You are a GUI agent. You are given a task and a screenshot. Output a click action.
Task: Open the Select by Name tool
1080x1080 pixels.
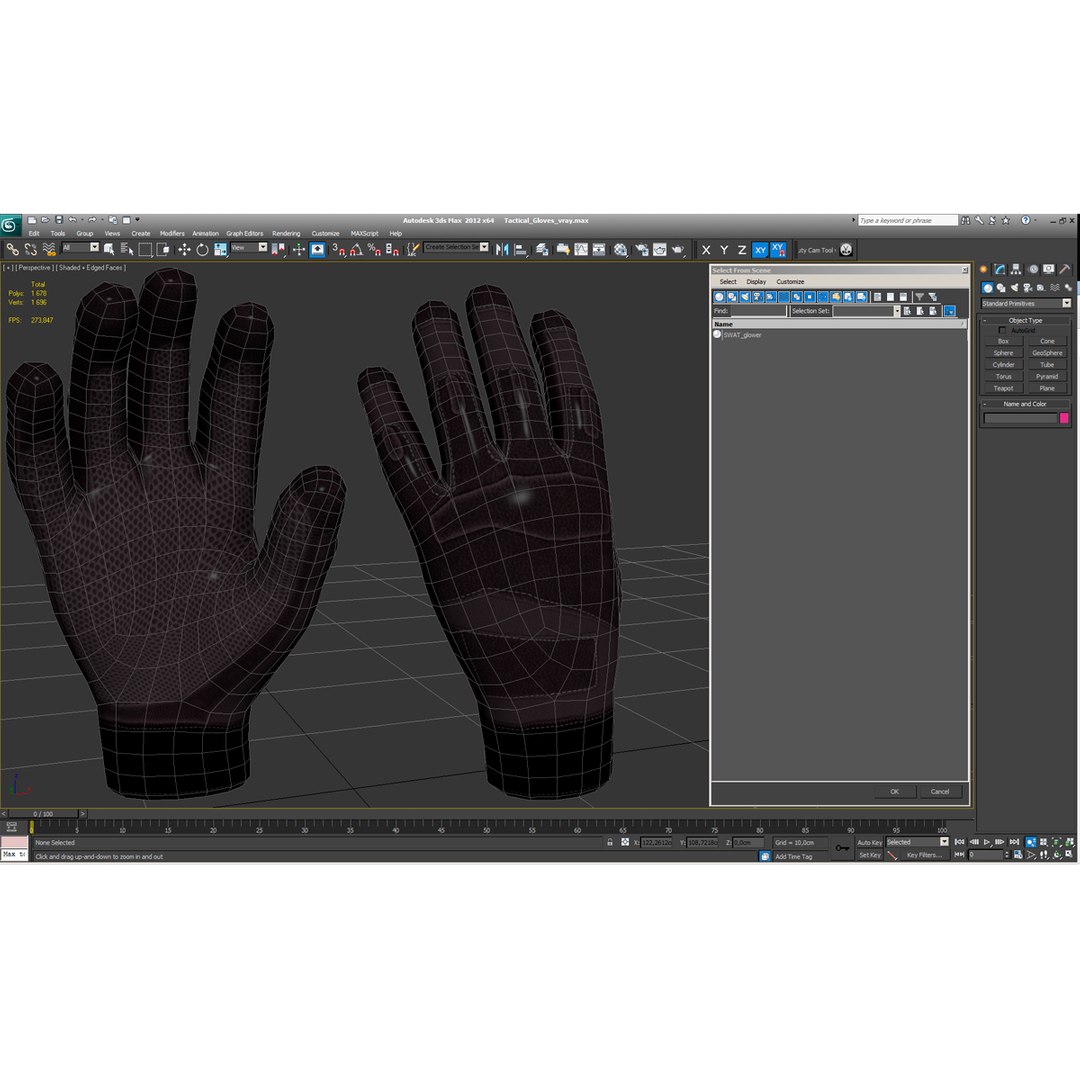pos(127,249)
